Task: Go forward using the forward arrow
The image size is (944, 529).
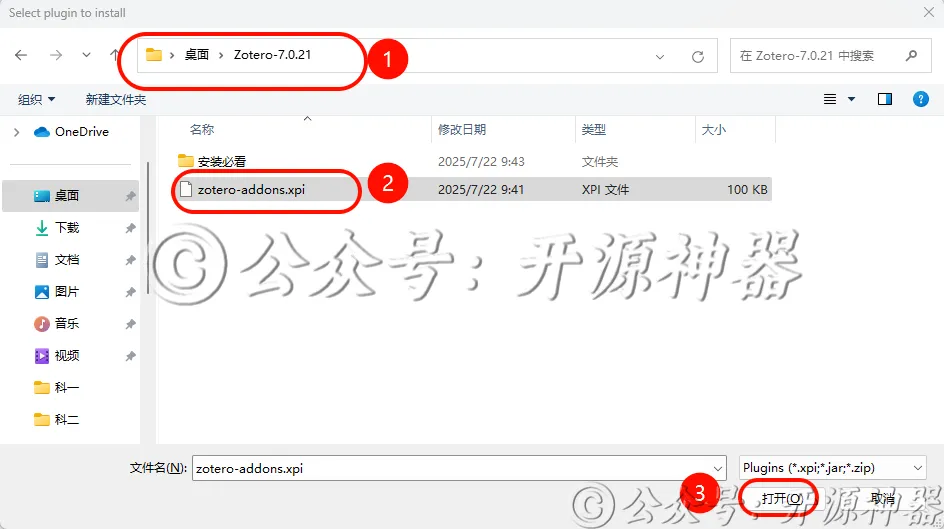Action: 56,55
